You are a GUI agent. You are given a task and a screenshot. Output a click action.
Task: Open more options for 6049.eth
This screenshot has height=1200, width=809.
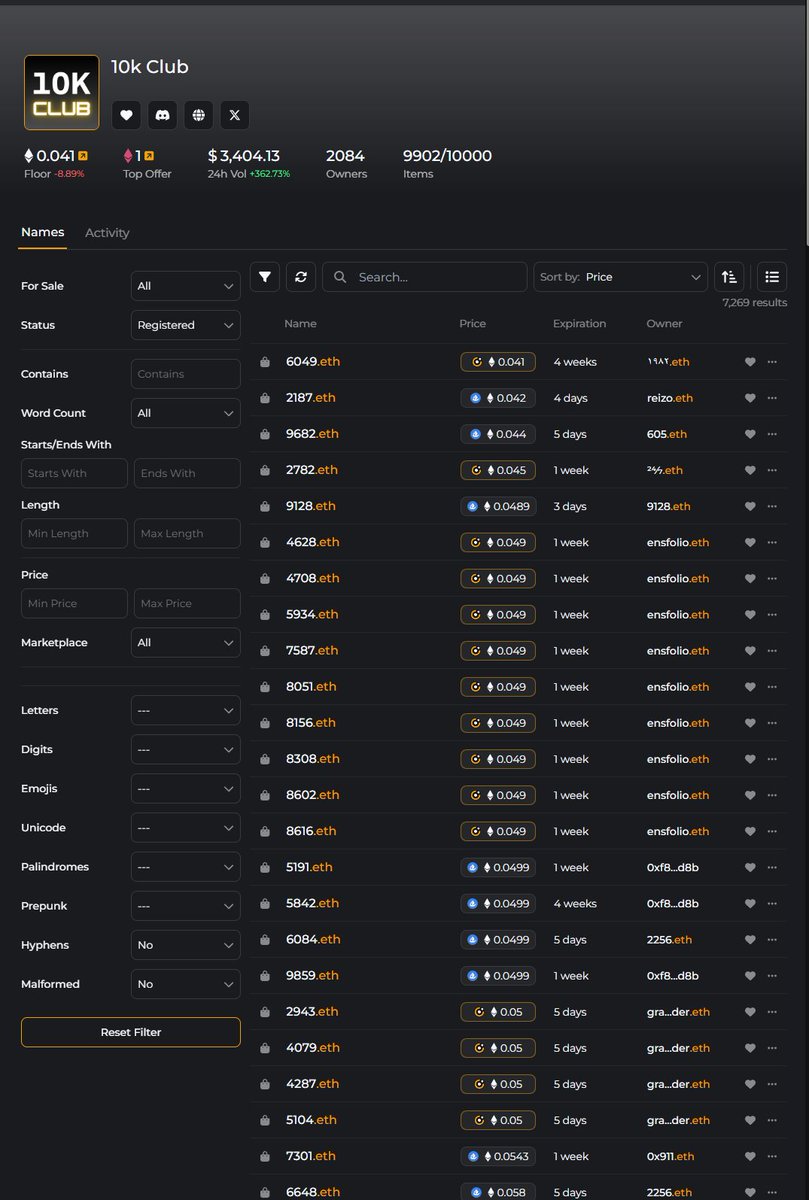point(772,362)
